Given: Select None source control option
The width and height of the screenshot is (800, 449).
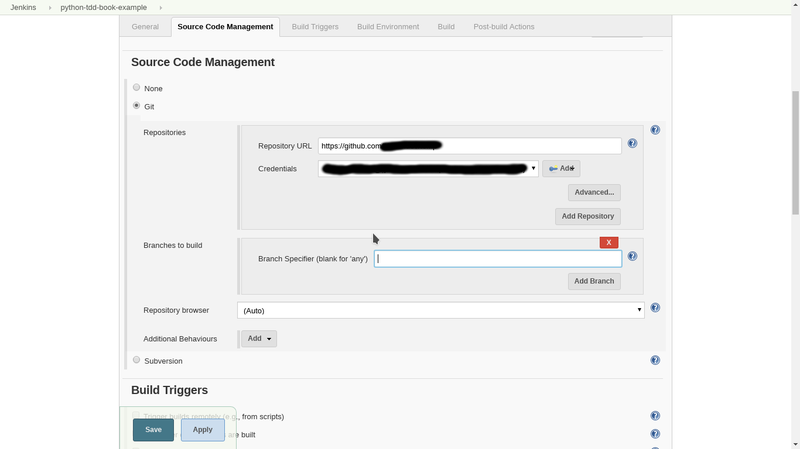Looking at the screenshot, I should pyautogui.click(x=136, y=87).
